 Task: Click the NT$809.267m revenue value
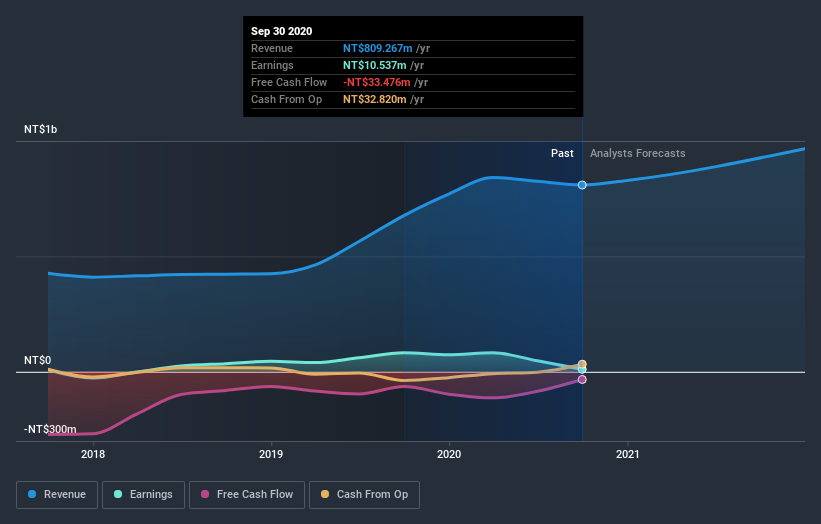click(x=378, y=48)
